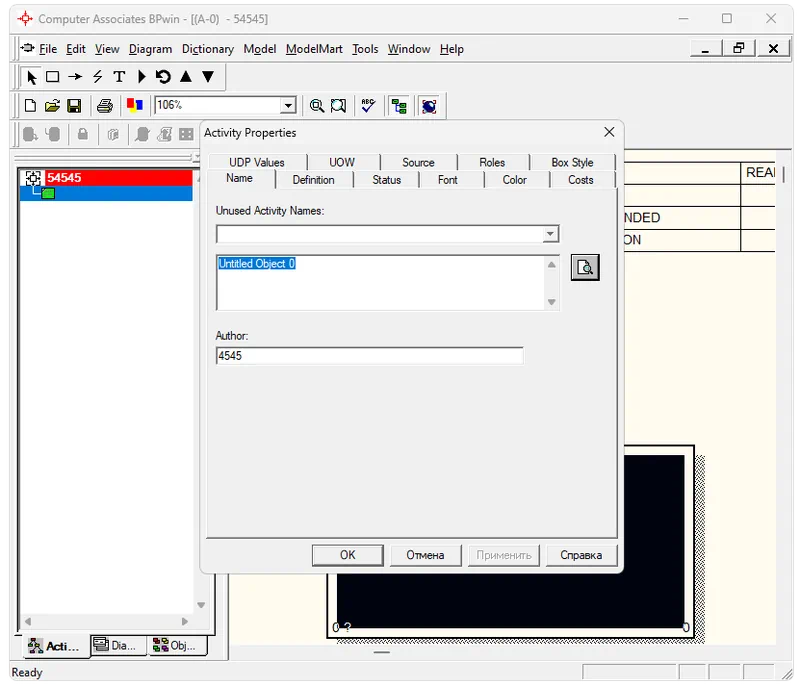
Task: Click name box scroll up arrow
Action: click(x=552, y=264)
